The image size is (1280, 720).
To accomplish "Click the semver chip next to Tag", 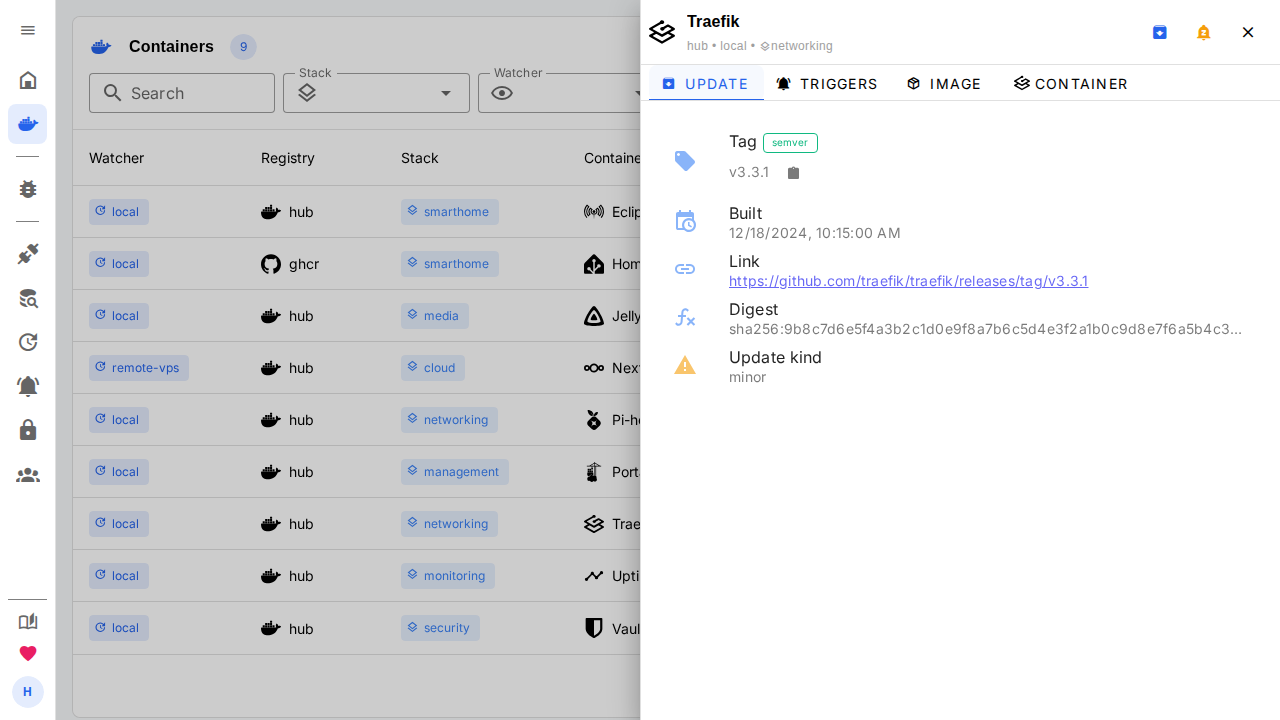I will [x=790, y=143].
